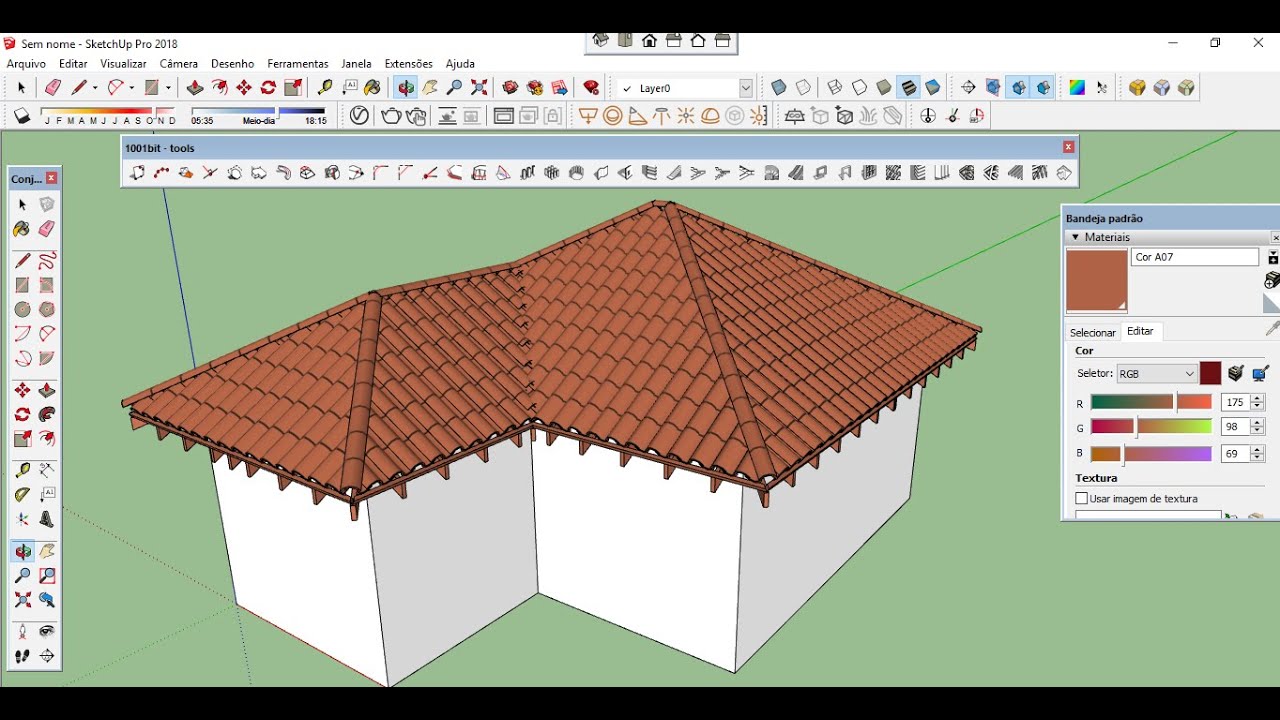Viewport: 1280px width, 720px height.
Task: Switch to the Selecionar tab
Action: point(1092,332)
